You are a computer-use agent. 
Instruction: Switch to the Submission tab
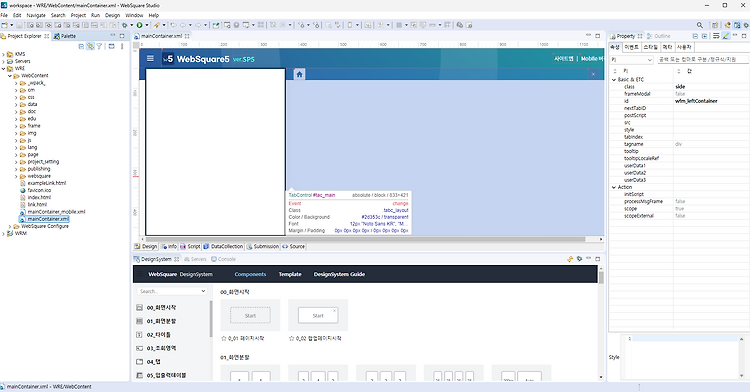(x=263, y=246)
